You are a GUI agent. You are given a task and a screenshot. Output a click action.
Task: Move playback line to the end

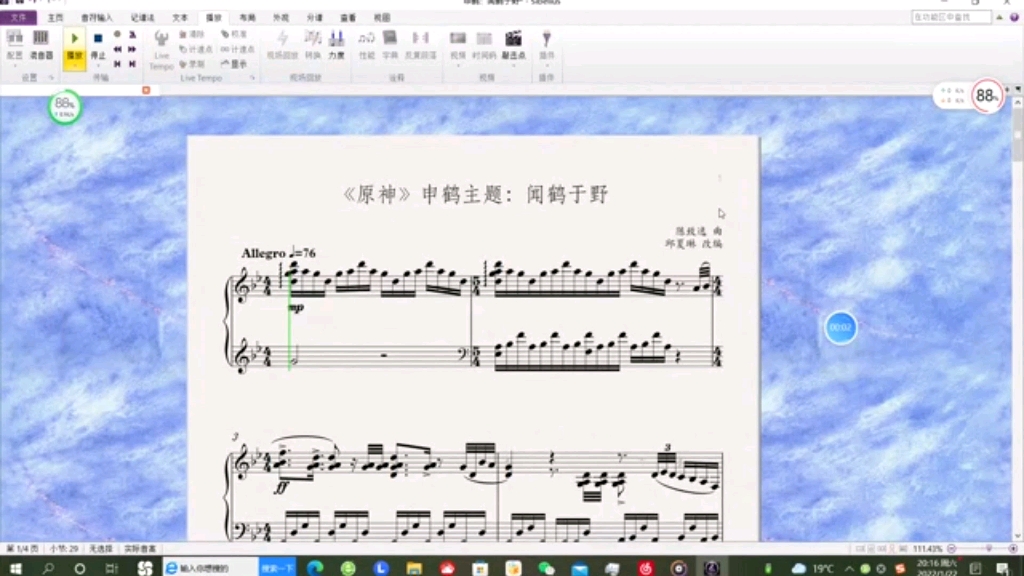(133, 64)
